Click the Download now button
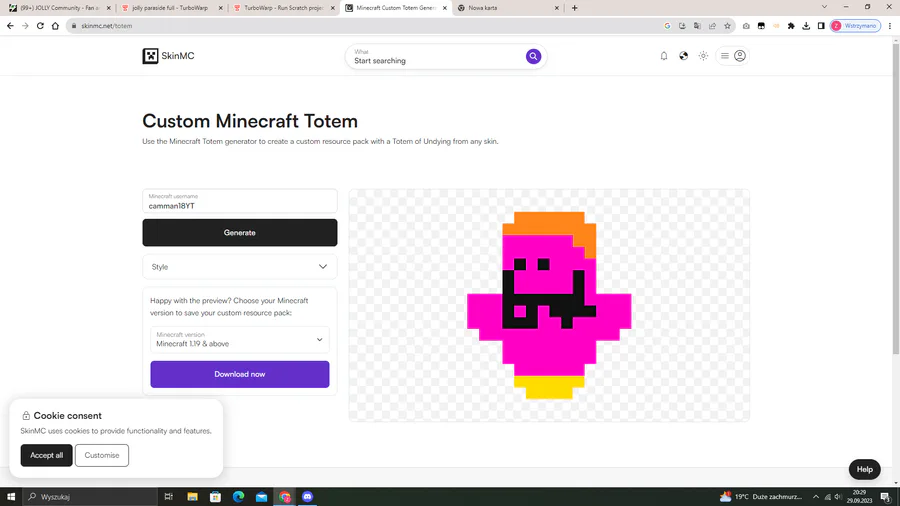The width and height of the screenshot is (900, 506). click(240, 374)
